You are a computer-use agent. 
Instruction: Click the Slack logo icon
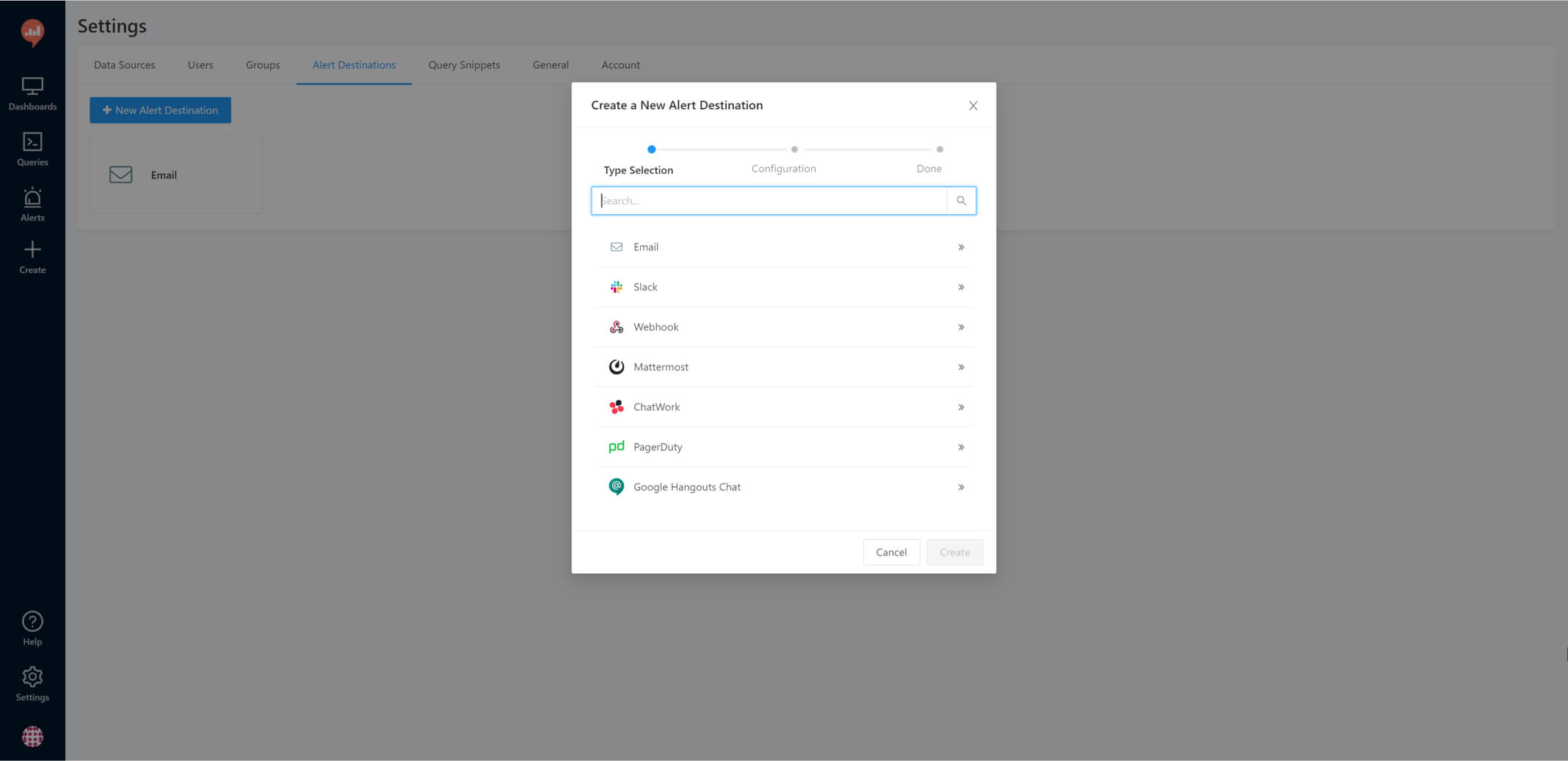tap(617, 287)
